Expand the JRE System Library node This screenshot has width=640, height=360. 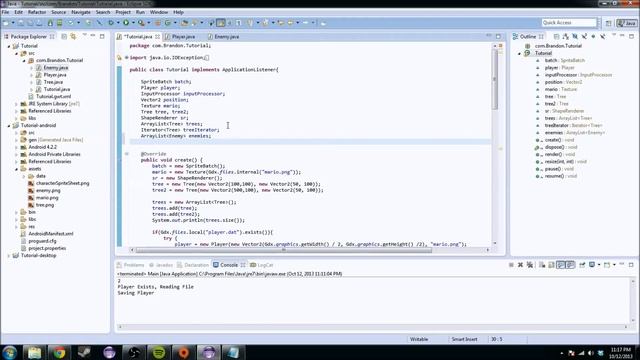coord(16,104)
